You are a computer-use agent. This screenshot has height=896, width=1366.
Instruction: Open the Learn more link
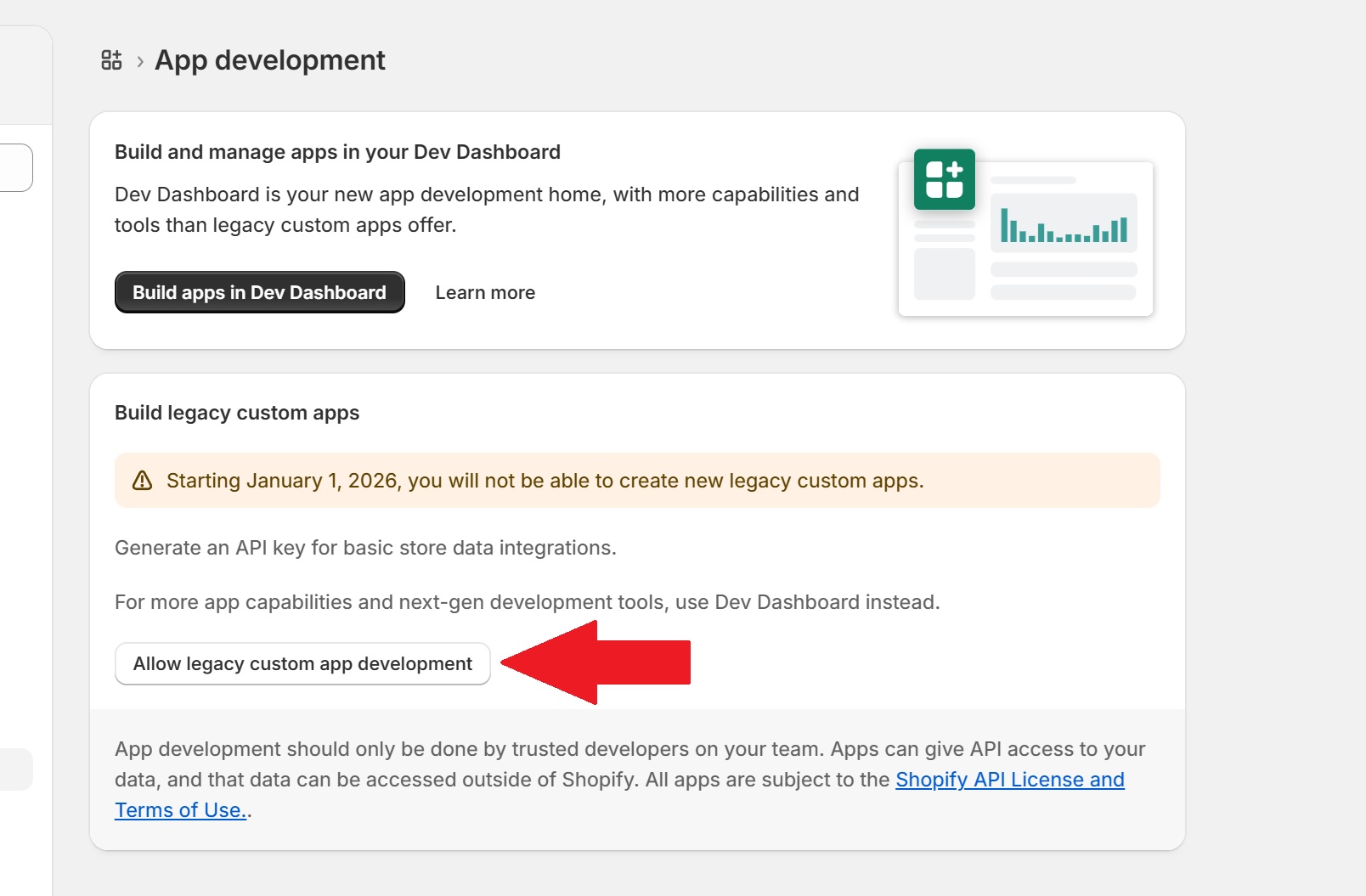pyautogui.click(x=485, y=293)
